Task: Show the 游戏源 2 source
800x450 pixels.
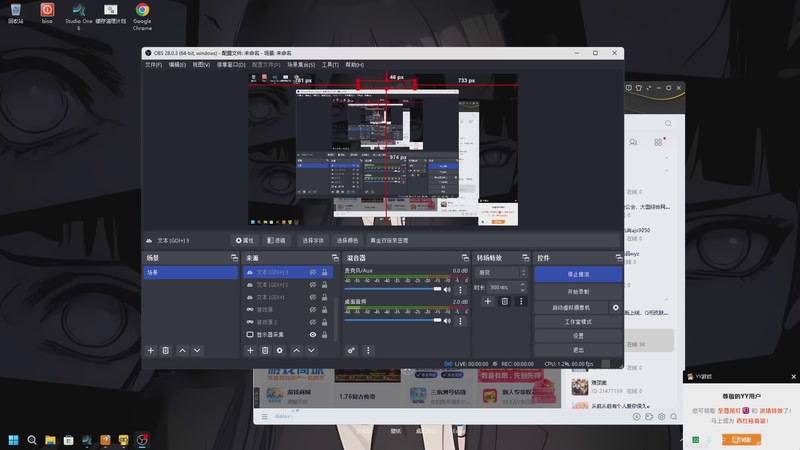Action: pyautogui.click(x=313, y=322)
